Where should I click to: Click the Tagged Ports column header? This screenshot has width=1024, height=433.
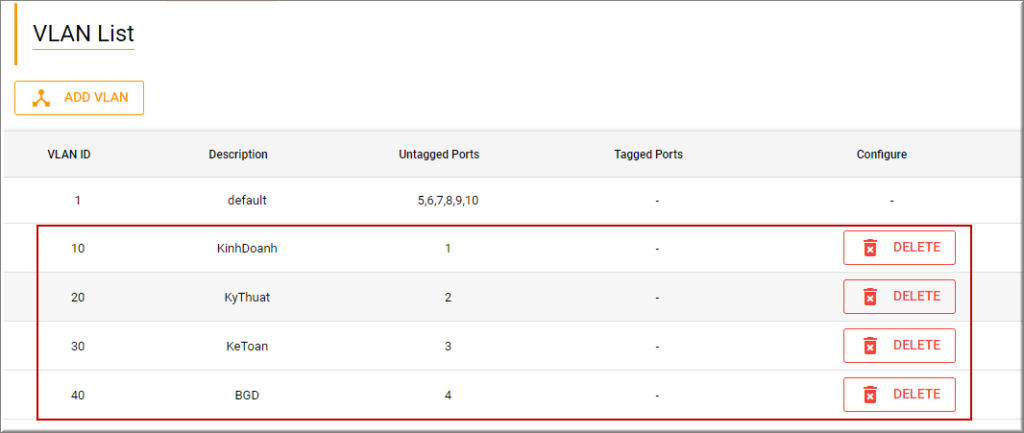pyautogui.click(x=648, y=155)
